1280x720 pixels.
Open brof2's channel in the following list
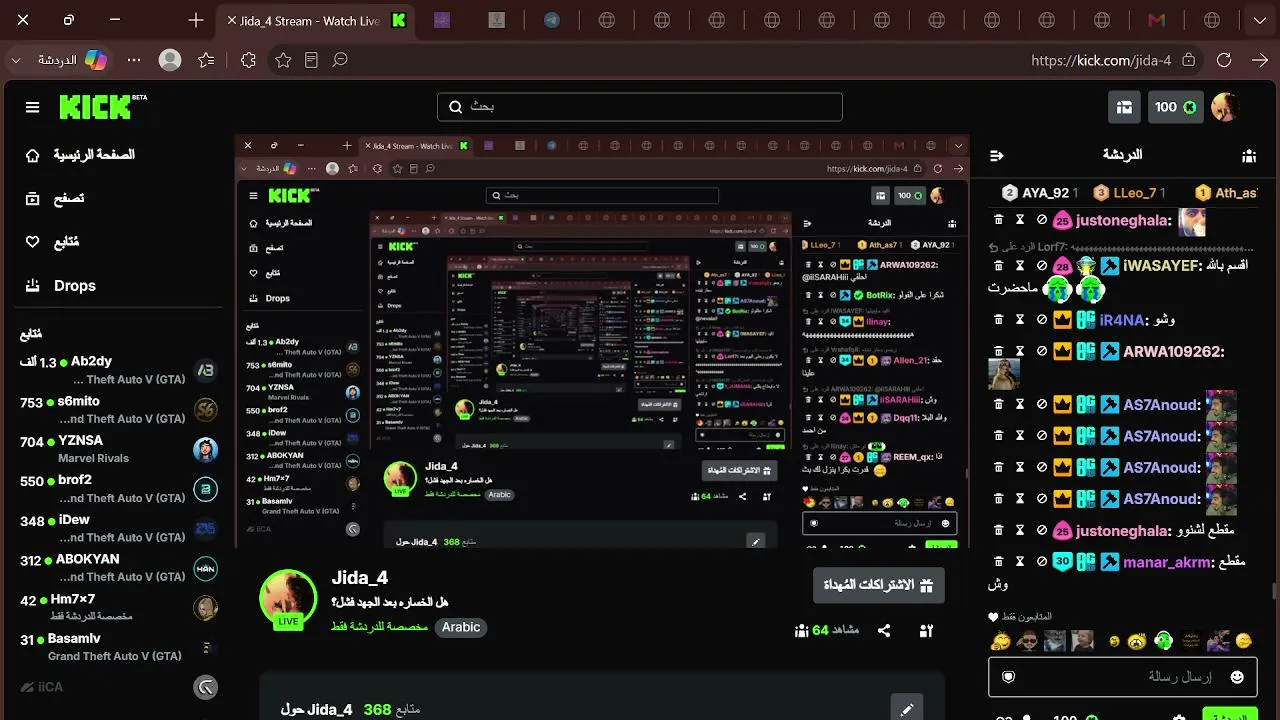click(x=118, y=488)
